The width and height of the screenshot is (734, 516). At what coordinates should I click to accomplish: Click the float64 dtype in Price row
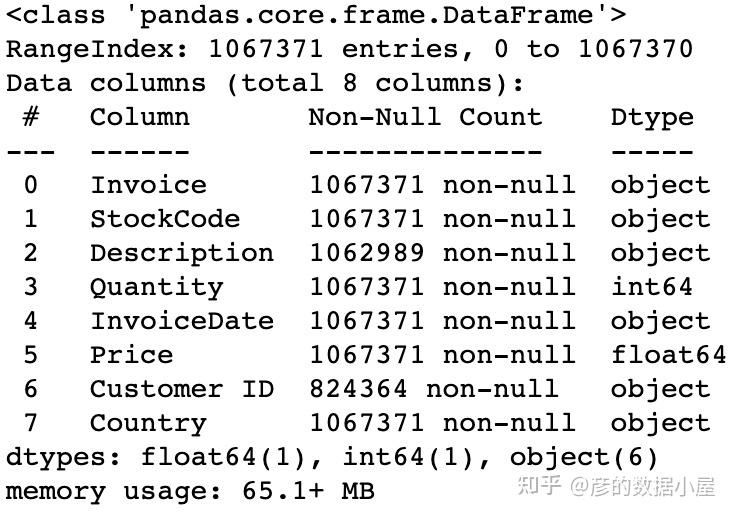click(668, 355)
